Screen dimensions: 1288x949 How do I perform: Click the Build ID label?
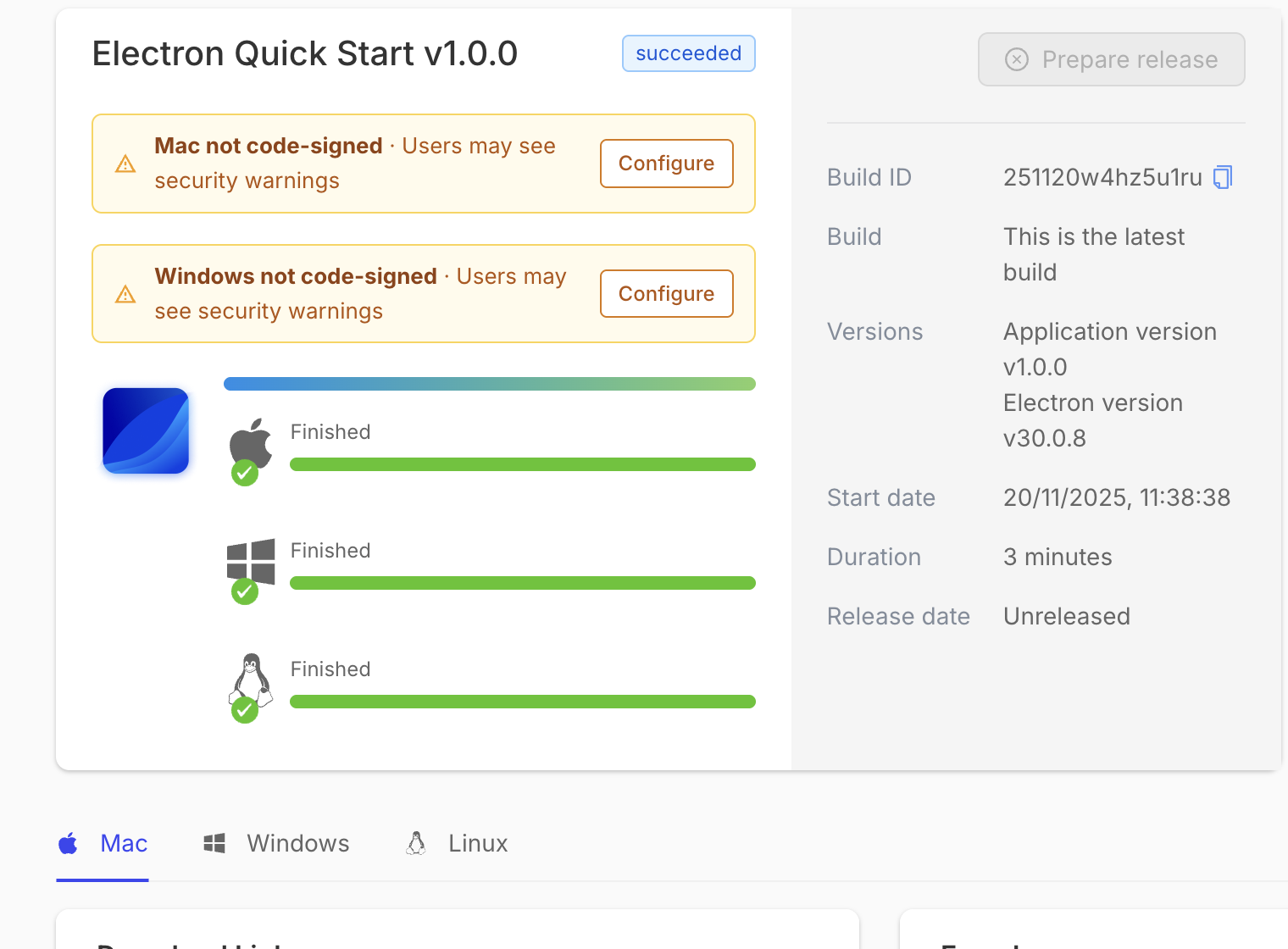(x=869, y=177)
